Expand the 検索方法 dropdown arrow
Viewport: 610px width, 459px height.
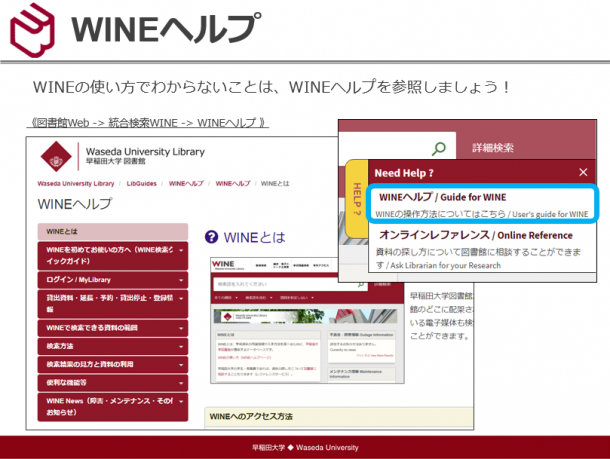181,347
